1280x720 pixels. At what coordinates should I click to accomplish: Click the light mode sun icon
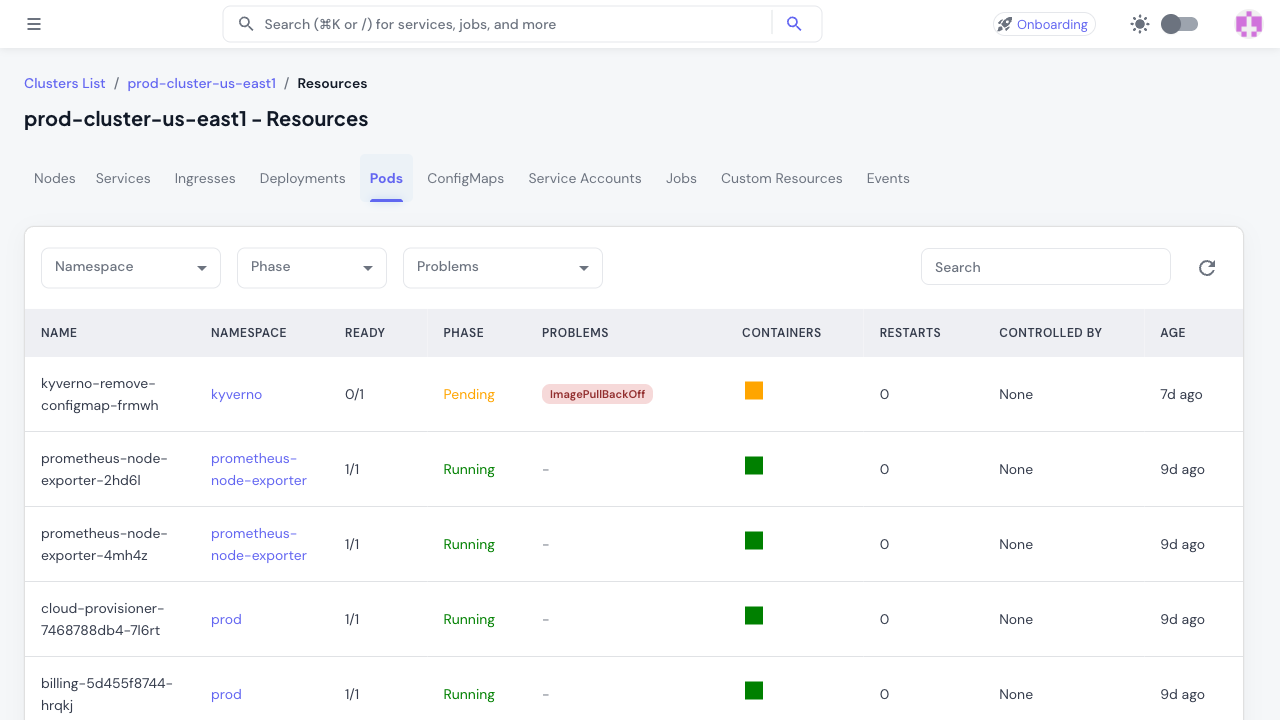pos(1139,23)
